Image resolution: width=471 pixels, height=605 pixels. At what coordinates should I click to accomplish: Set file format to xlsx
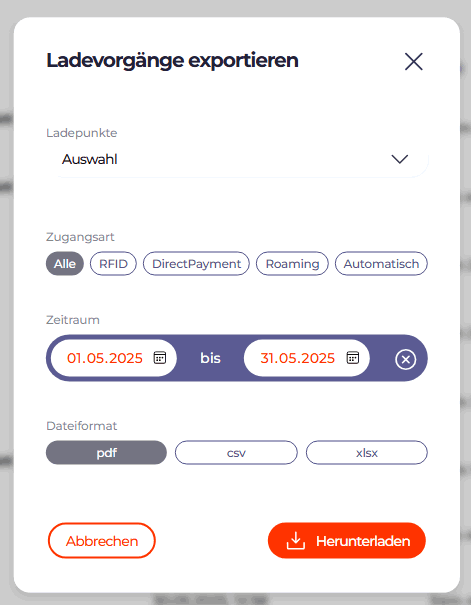pos(367,452)
